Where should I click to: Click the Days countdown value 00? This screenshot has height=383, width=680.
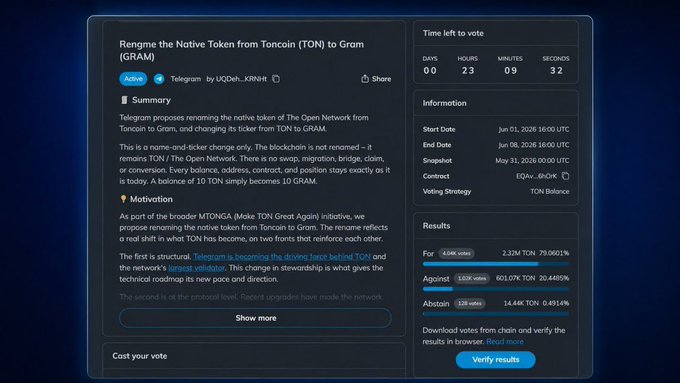coord(430,70)
